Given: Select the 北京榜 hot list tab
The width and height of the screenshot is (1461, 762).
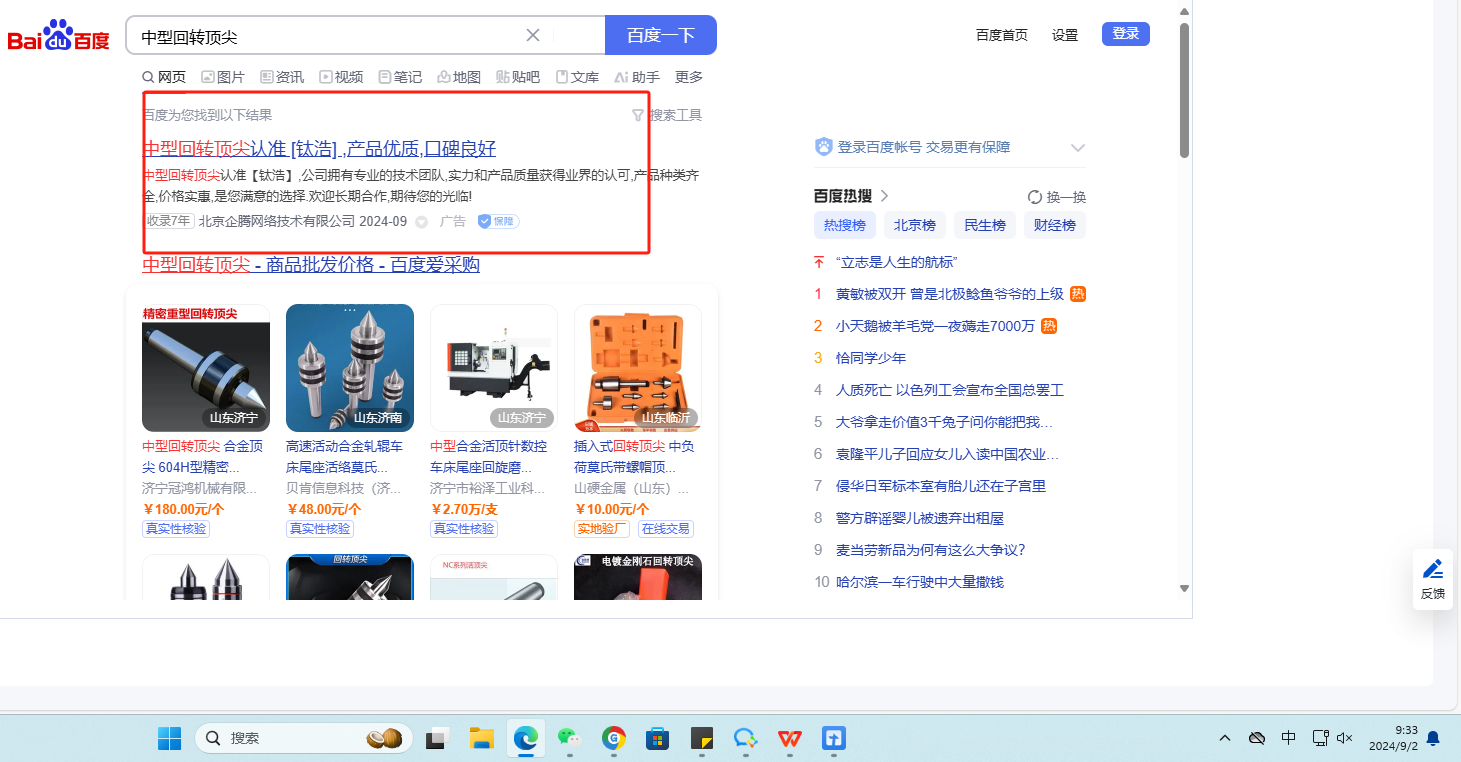Looking at the screenshot, I should [915, 225].
